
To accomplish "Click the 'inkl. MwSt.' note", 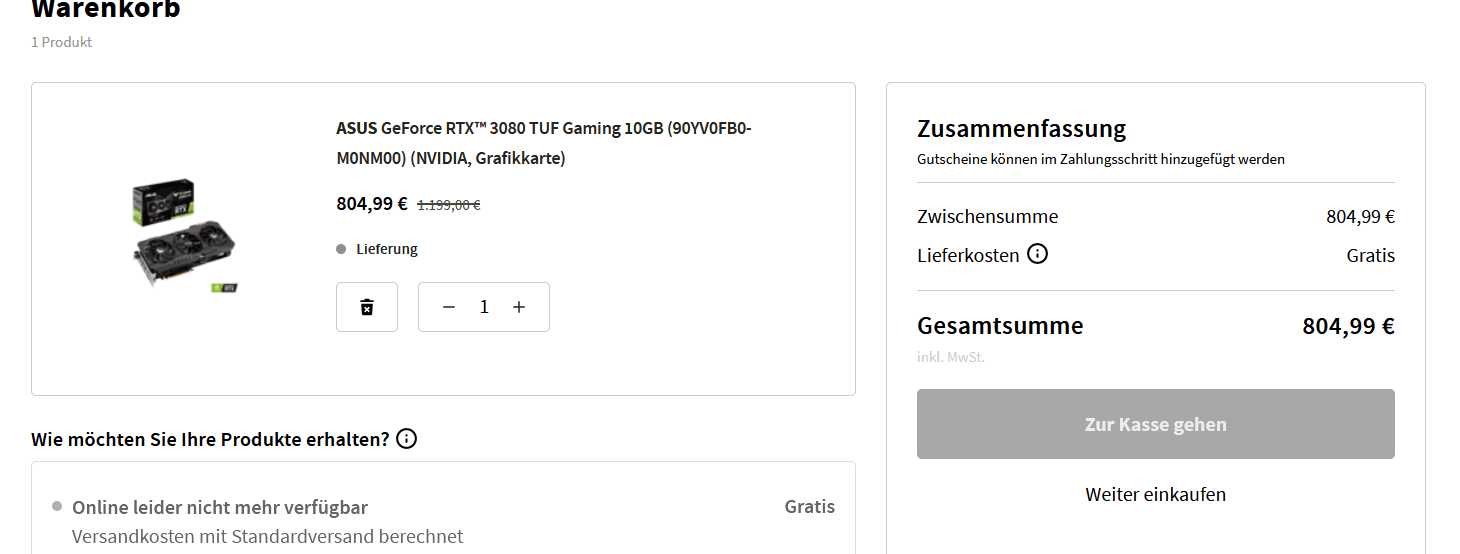I will (950, 357).
